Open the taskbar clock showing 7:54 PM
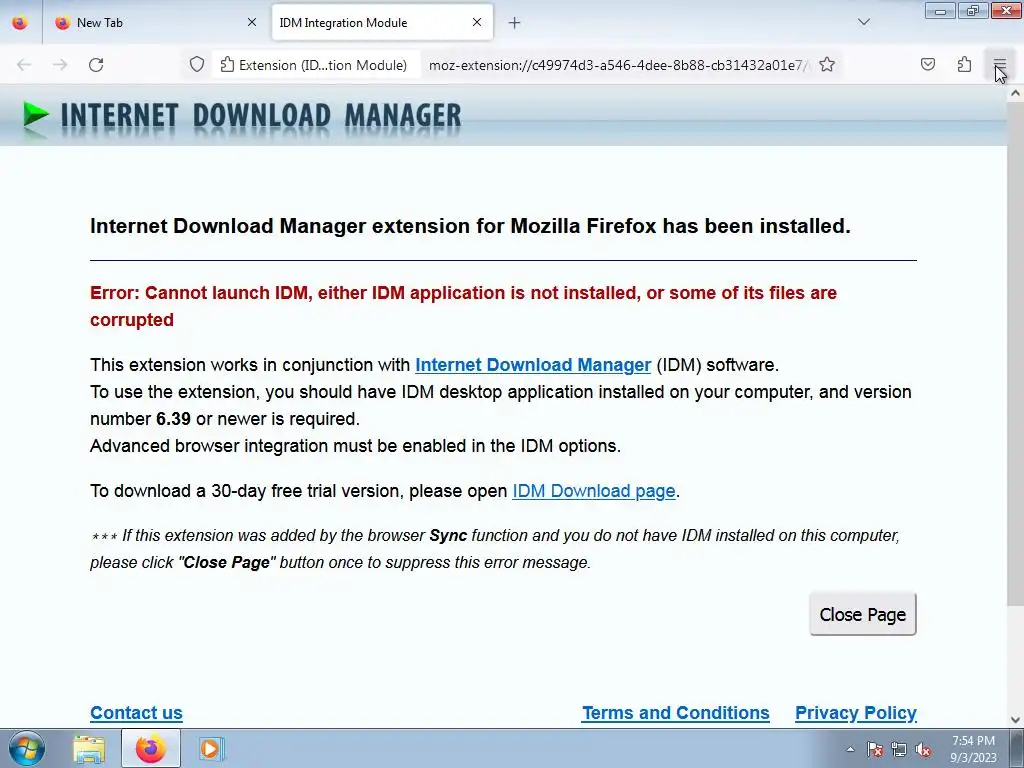The height and width of the screenshot is (768, 1024). click(973, 749)
